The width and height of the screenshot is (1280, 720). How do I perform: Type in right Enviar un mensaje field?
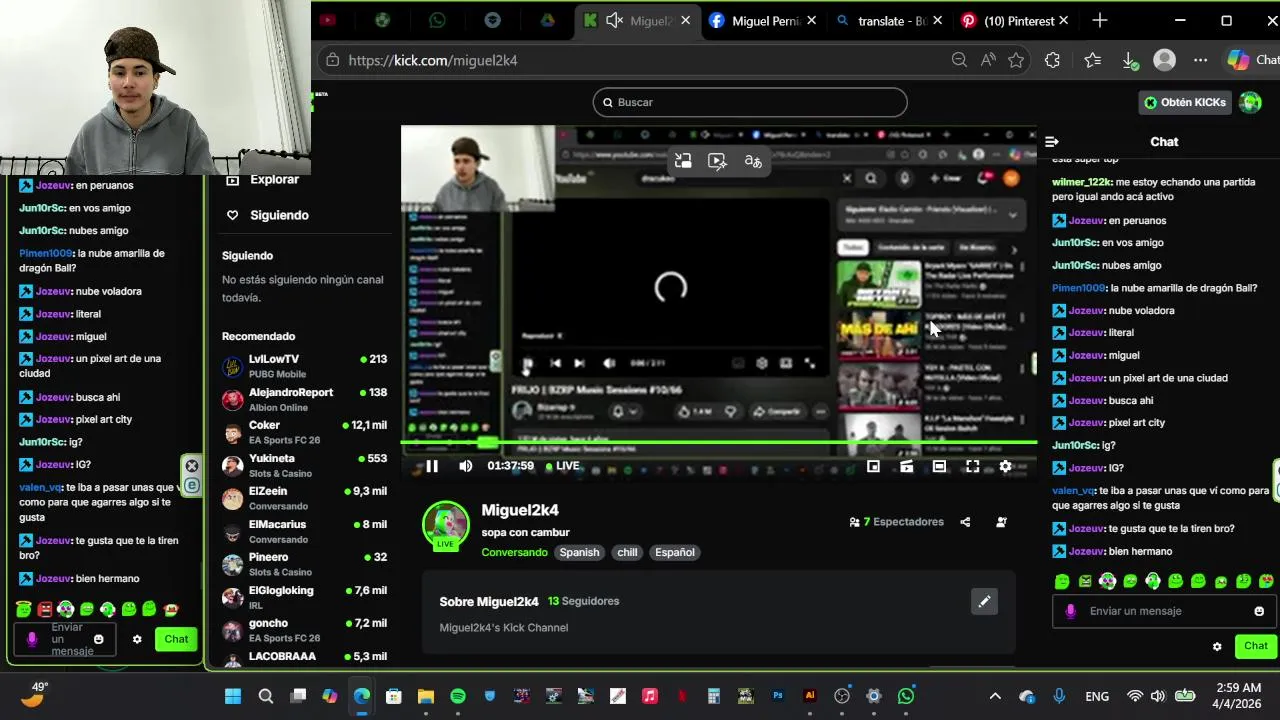tap(1165, 611)
